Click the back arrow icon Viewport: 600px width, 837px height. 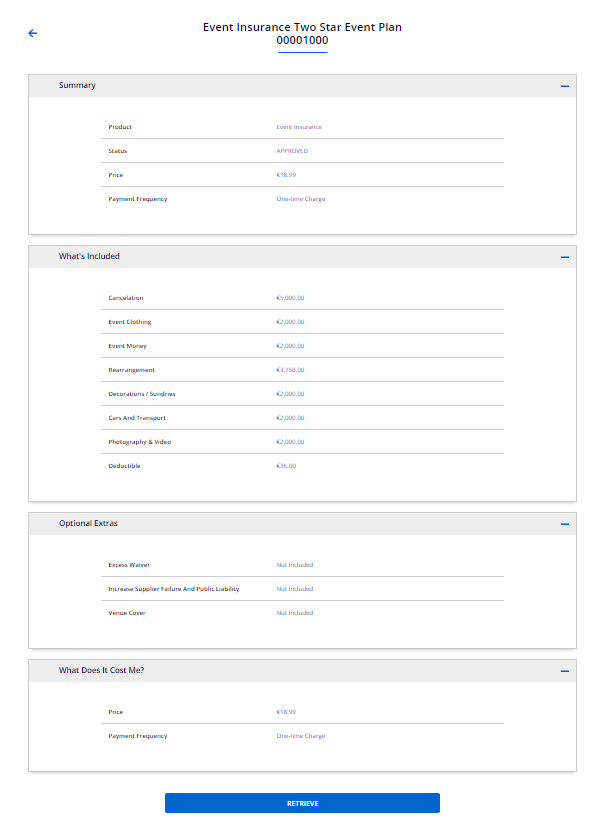coord(32,33)
